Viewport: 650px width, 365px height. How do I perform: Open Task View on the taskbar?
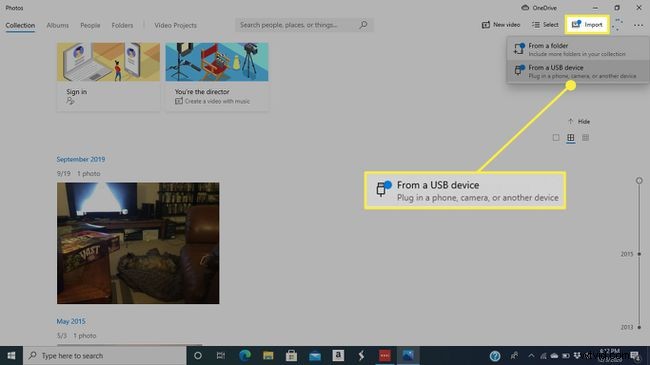click(x=221, y=355)
